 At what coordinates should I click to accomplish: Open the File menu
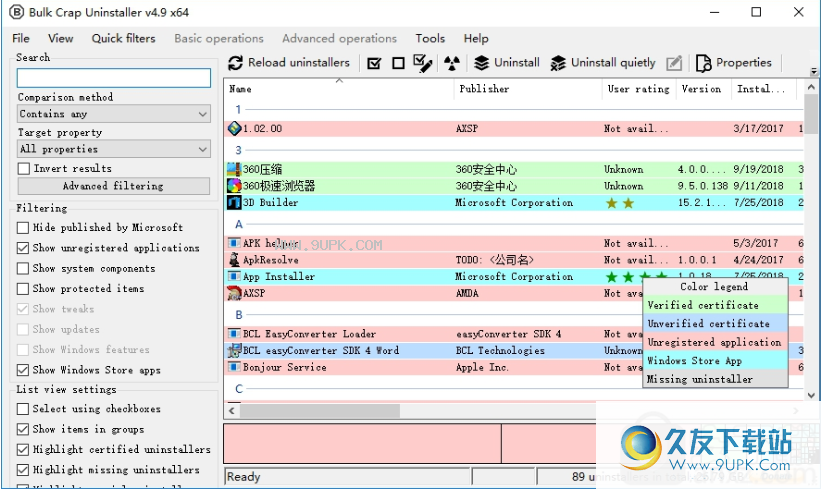coord(21,38)
